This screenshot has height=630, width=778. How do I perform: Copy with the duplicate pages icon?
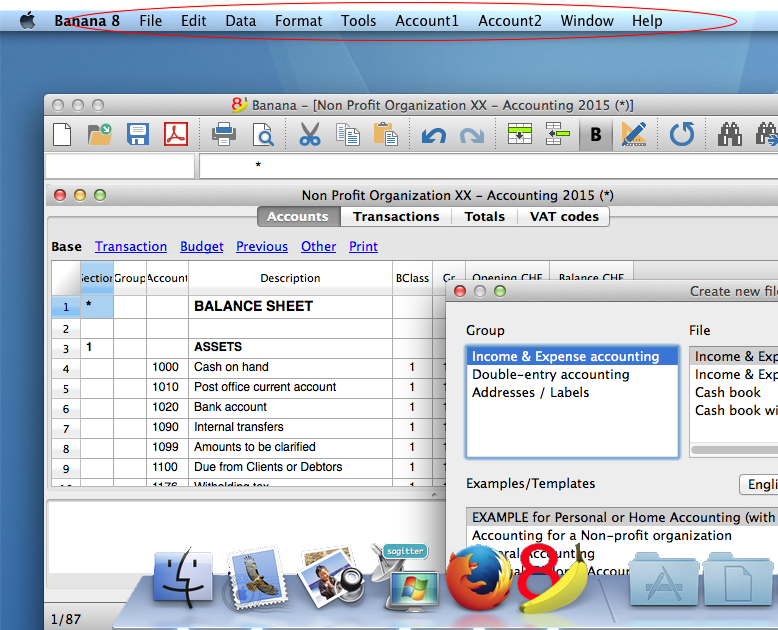(348, 134)
